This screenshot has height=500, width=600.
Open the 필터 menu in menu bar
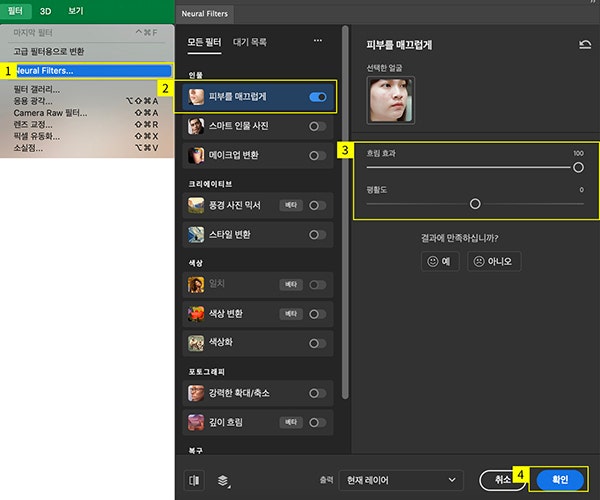(x=15, y=11)
